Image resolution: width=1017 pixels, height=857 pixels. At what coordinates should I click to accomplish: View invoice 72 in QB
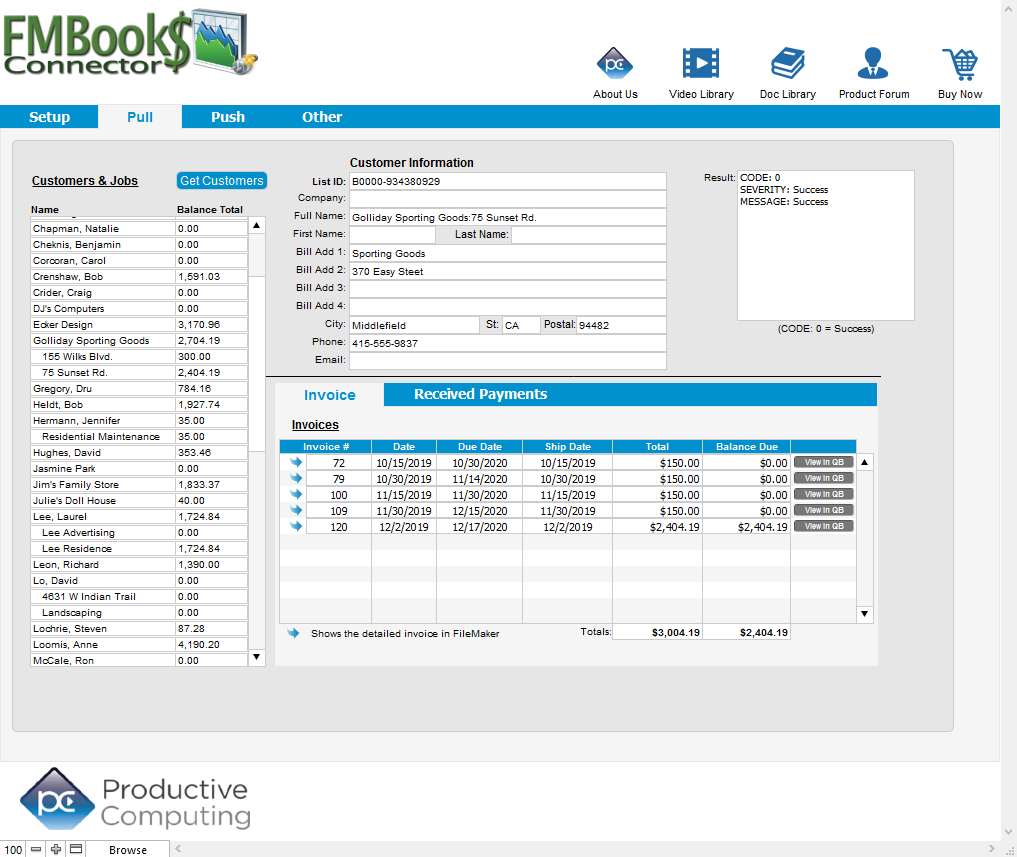pos(824,463)
